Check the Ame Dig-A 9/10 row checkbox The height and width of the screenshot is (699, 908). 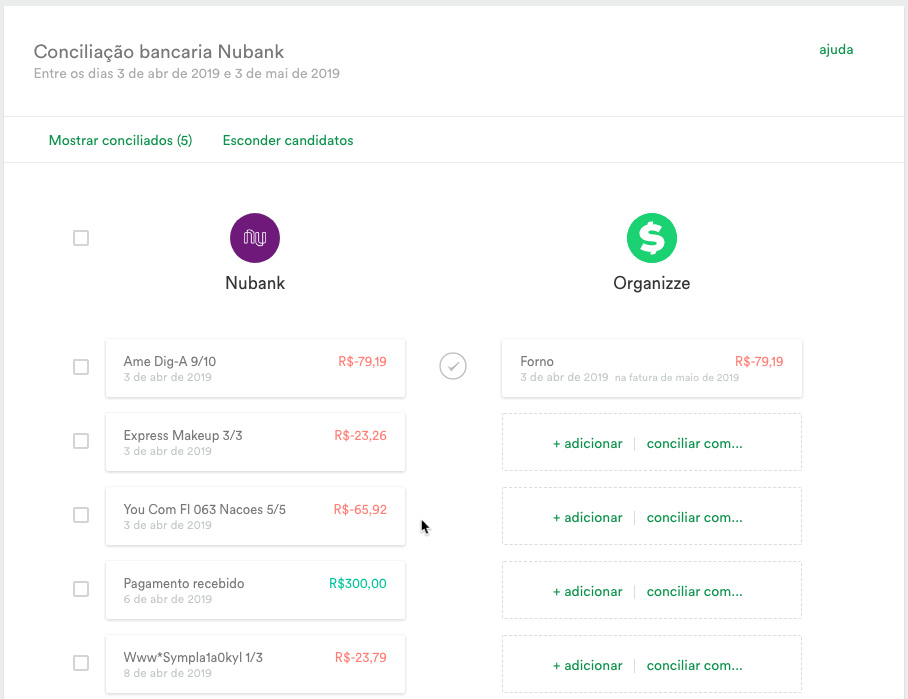coord(81,367)
